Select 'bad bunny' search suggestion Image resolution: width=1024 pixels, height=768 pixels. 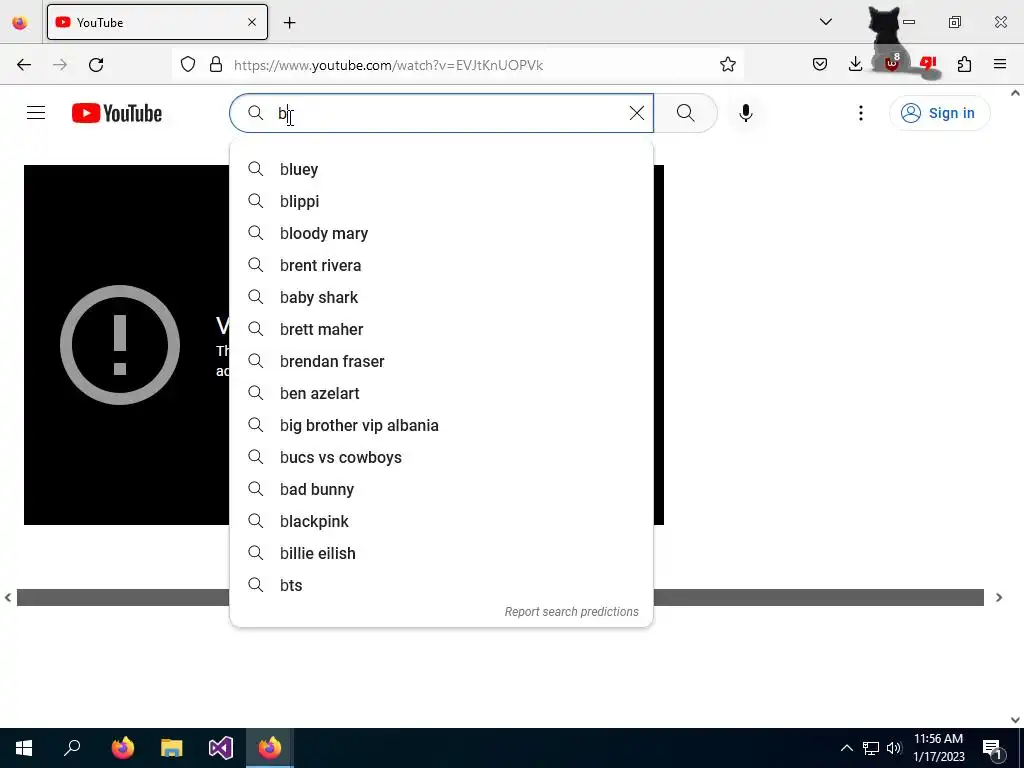pos(441,489)
